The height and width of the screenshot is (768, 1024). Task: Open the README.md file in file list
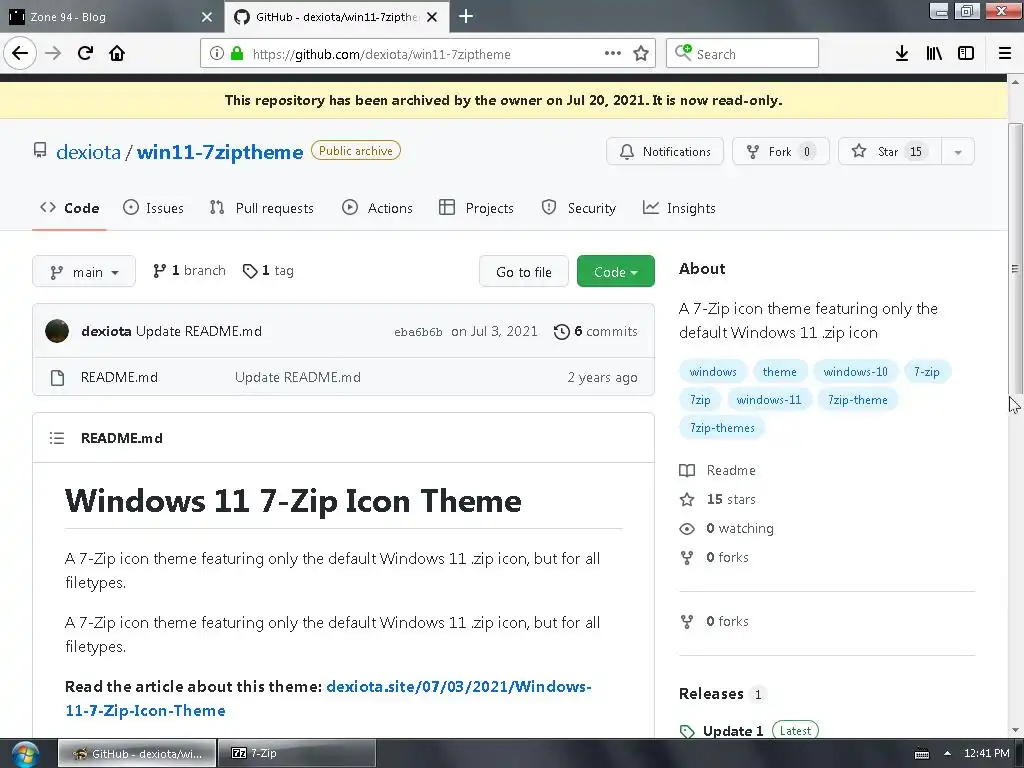click(119, 377)
